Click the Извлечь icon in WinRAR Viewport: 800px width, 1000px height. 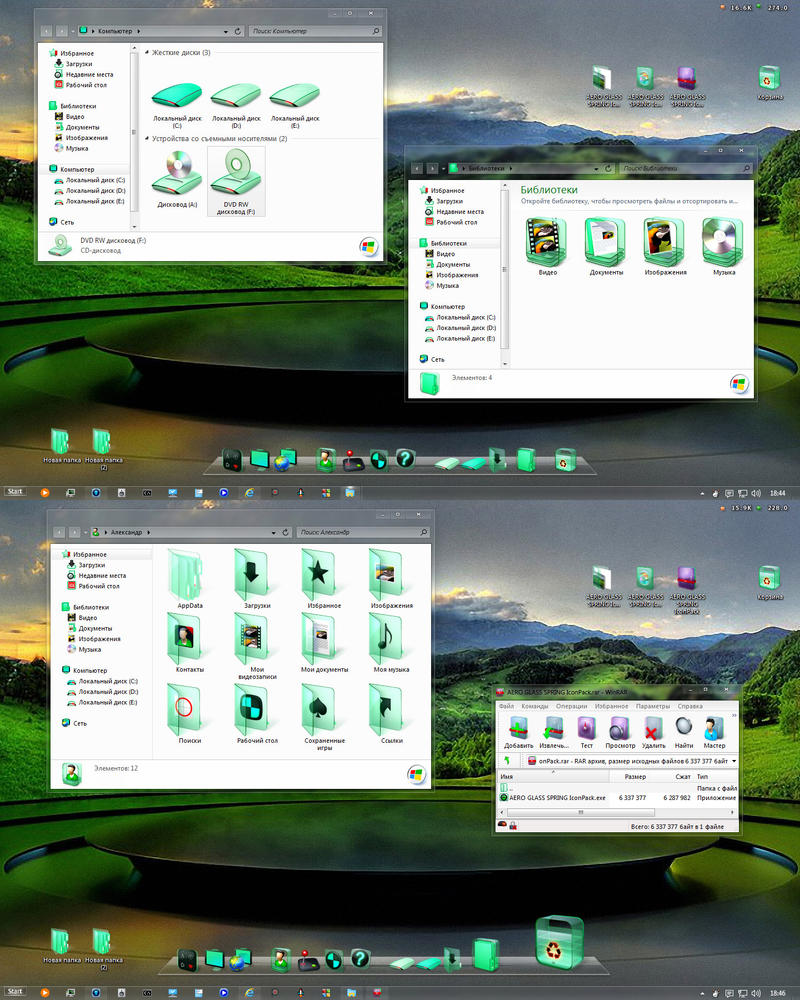tap(552, 730)
